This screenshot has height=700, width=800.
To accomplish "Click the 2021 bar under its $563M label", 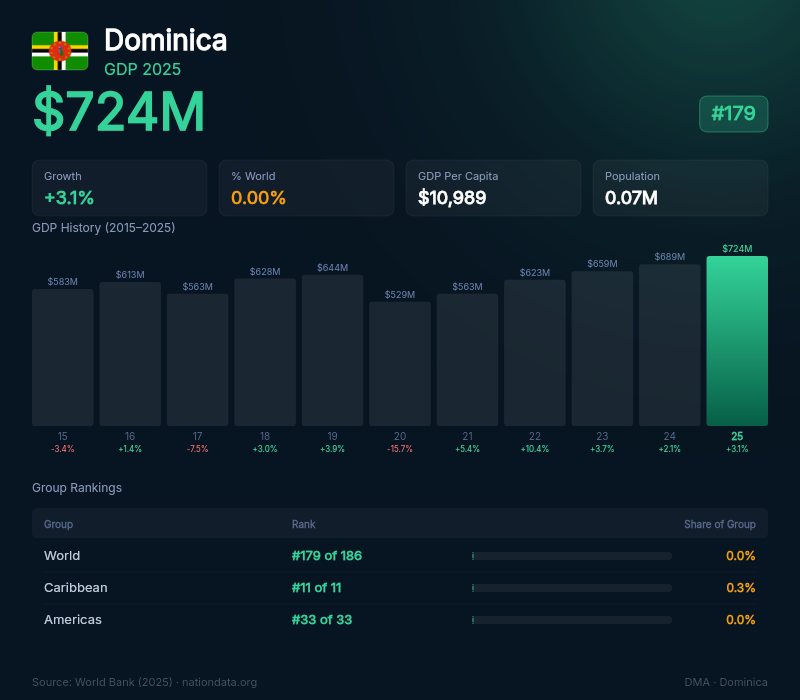I will point(467,360).
